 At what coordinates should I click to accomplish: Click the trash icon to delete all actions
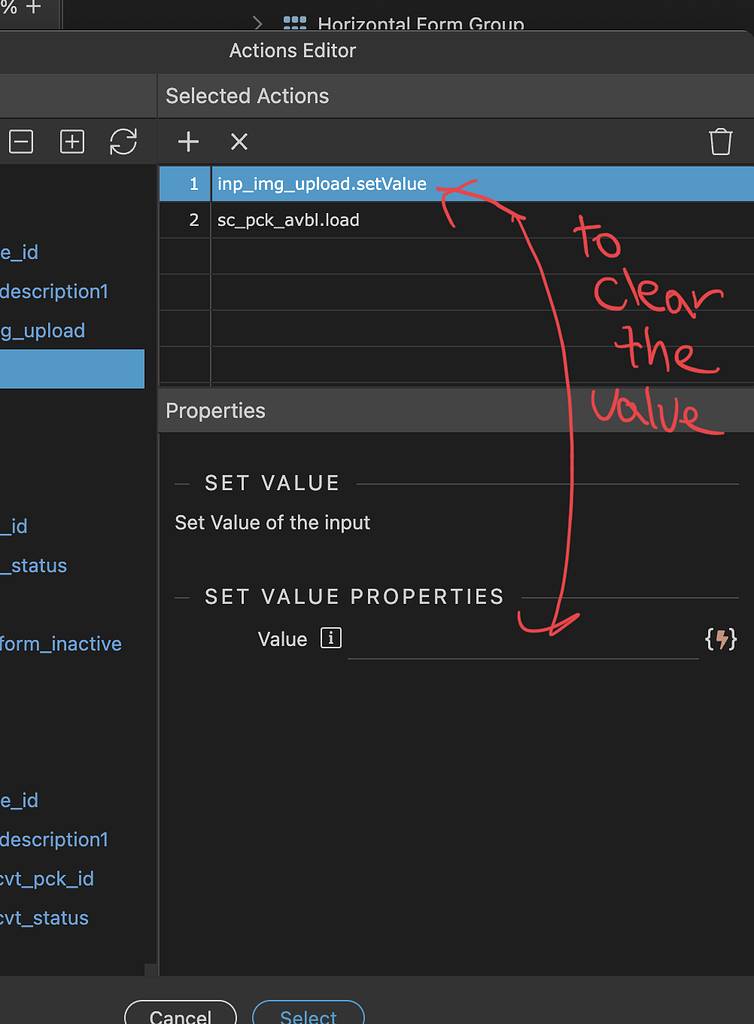pyautogui.click(x=721, y=141)
